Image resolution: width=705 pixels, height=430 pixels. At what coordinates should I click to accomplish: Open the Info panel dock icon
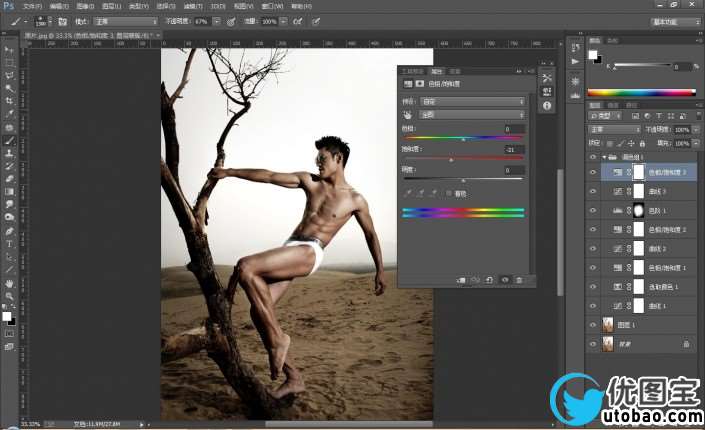coord(547,106)
